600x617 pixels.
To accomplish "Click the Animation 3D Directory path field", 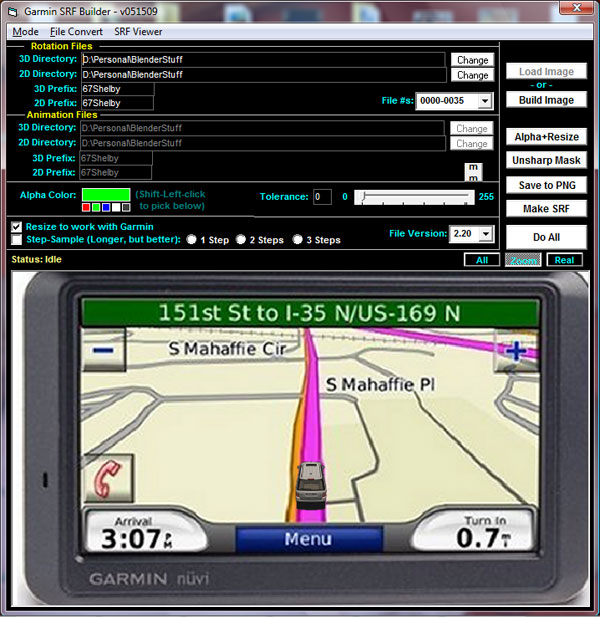I will [262, 128].
